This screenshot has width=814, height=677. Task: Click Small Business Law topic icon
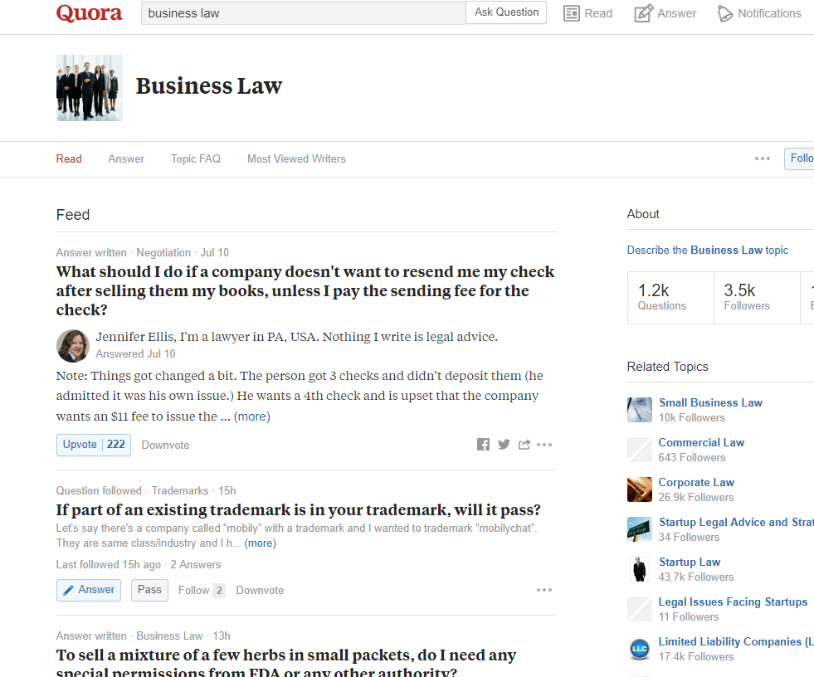tap(640, 410)
